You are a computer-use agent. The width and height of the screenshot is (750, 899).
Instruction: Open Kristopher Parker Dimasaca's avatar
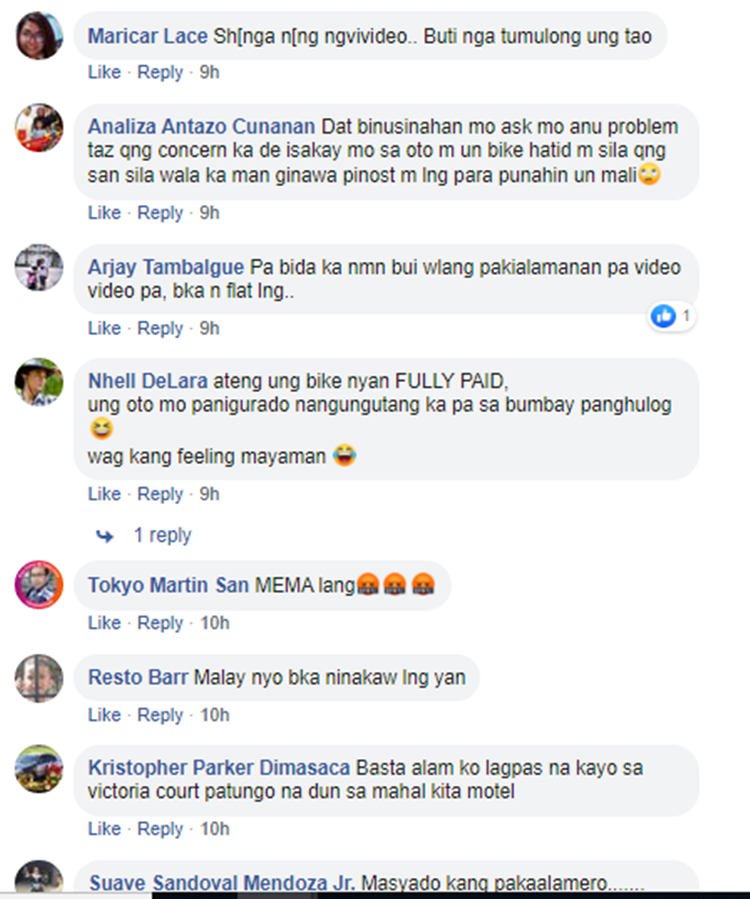[x=39, y=768]
